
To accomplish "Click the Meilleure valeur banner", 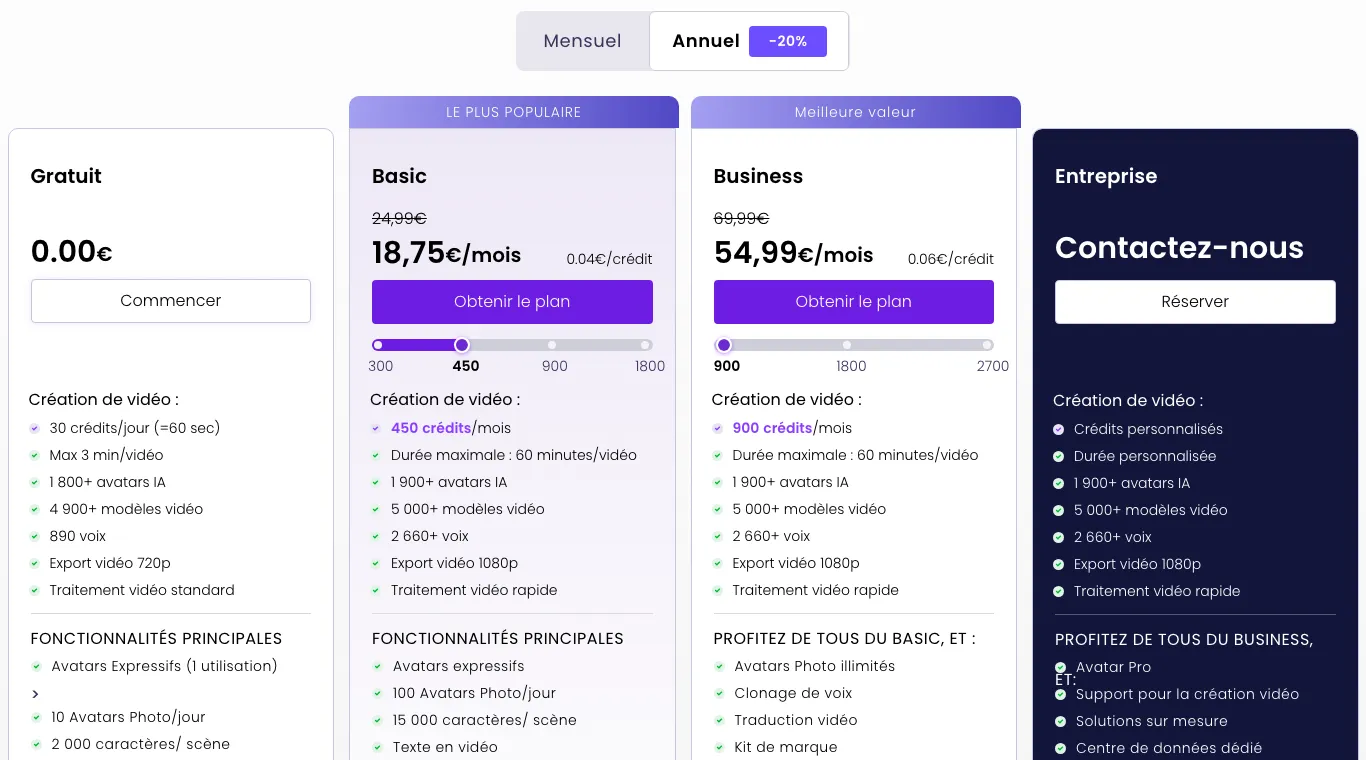I will tap(856, 112).
